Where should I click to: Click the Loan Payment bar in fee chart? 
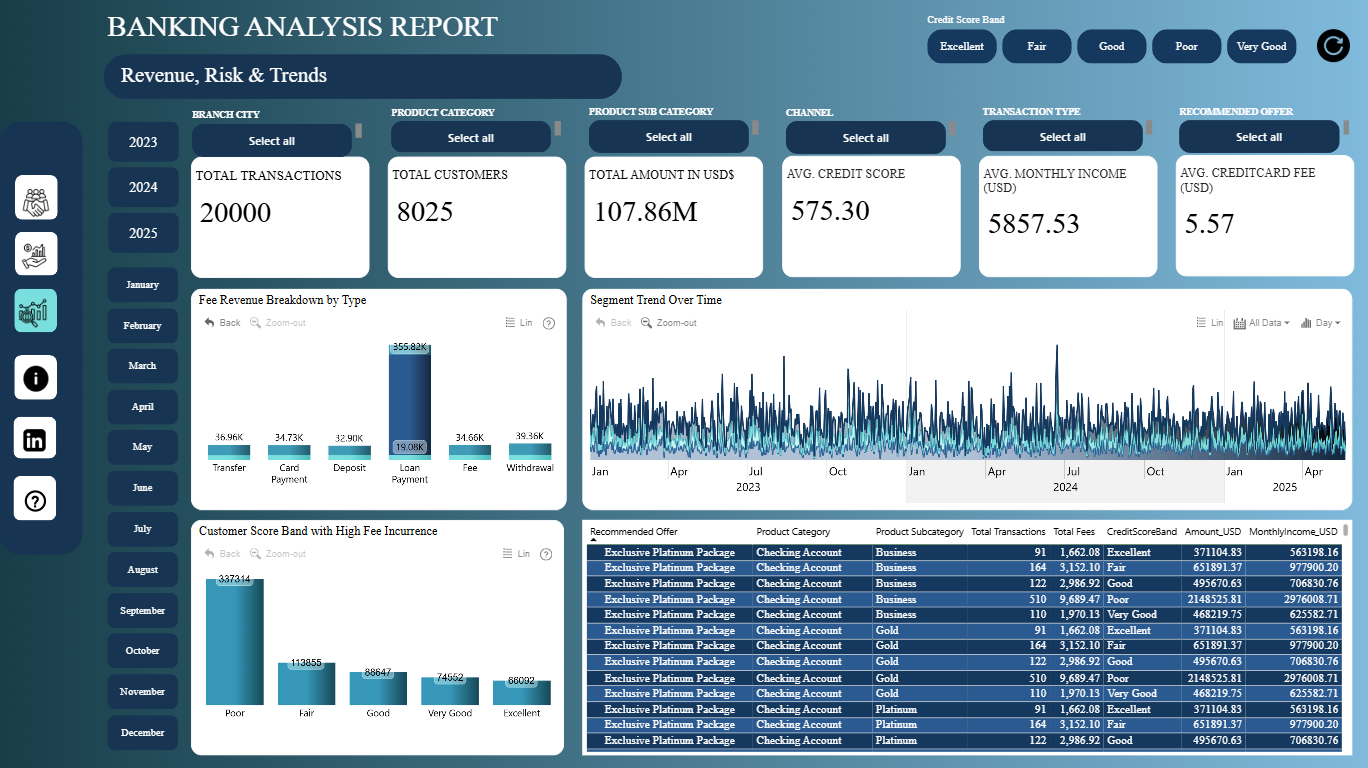tap(410, 400)
